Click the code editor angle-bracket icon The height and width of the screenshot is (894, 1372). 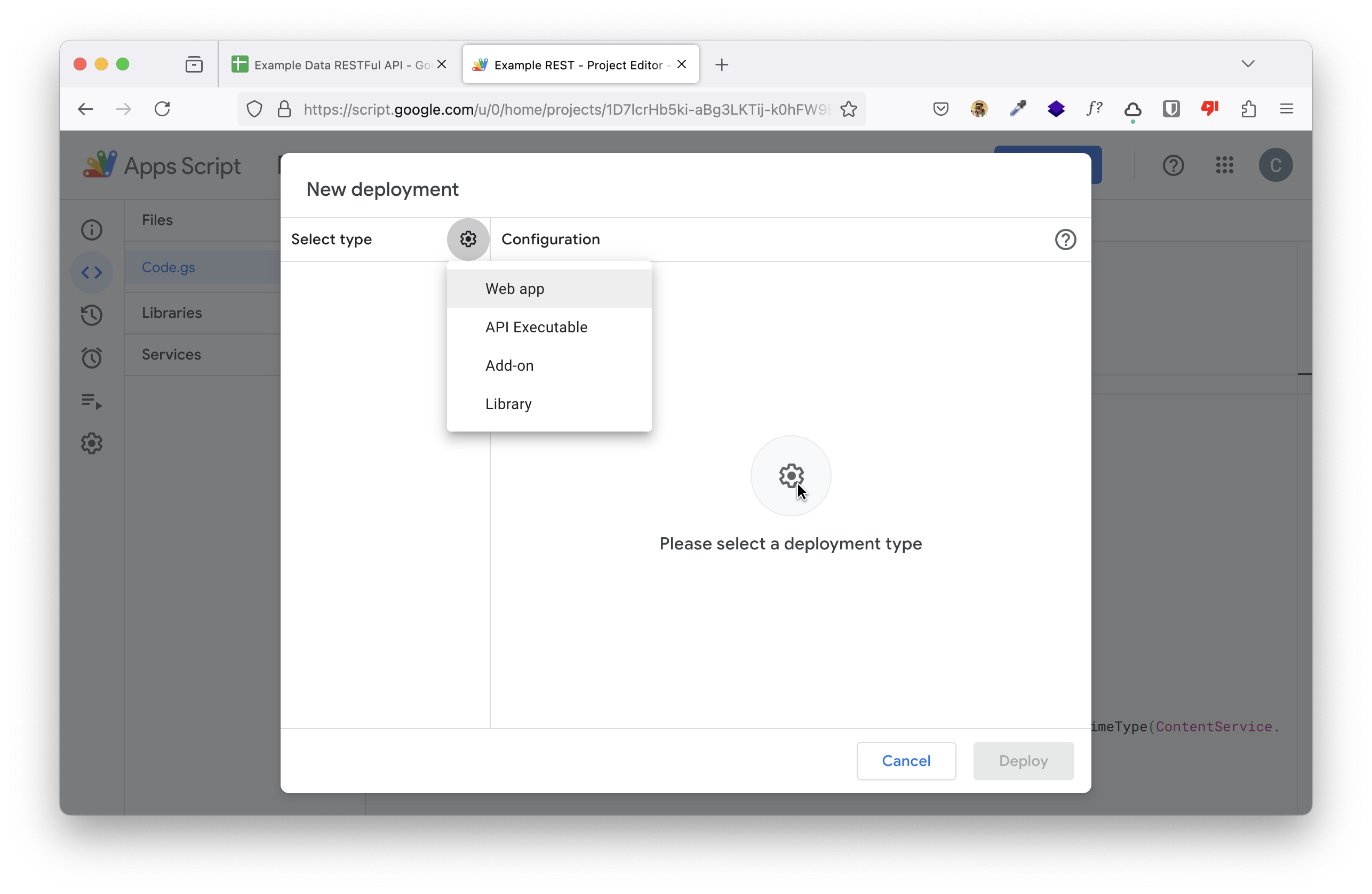91,272
